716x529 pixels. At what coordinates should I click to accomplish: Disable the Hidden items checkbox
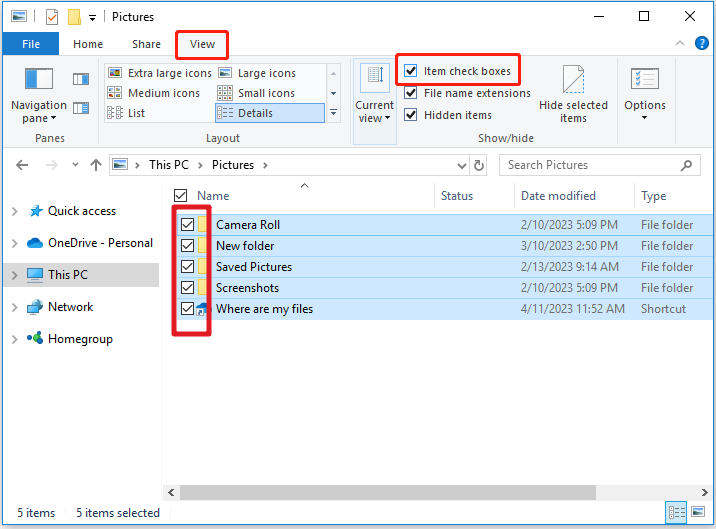pos(411,115)
